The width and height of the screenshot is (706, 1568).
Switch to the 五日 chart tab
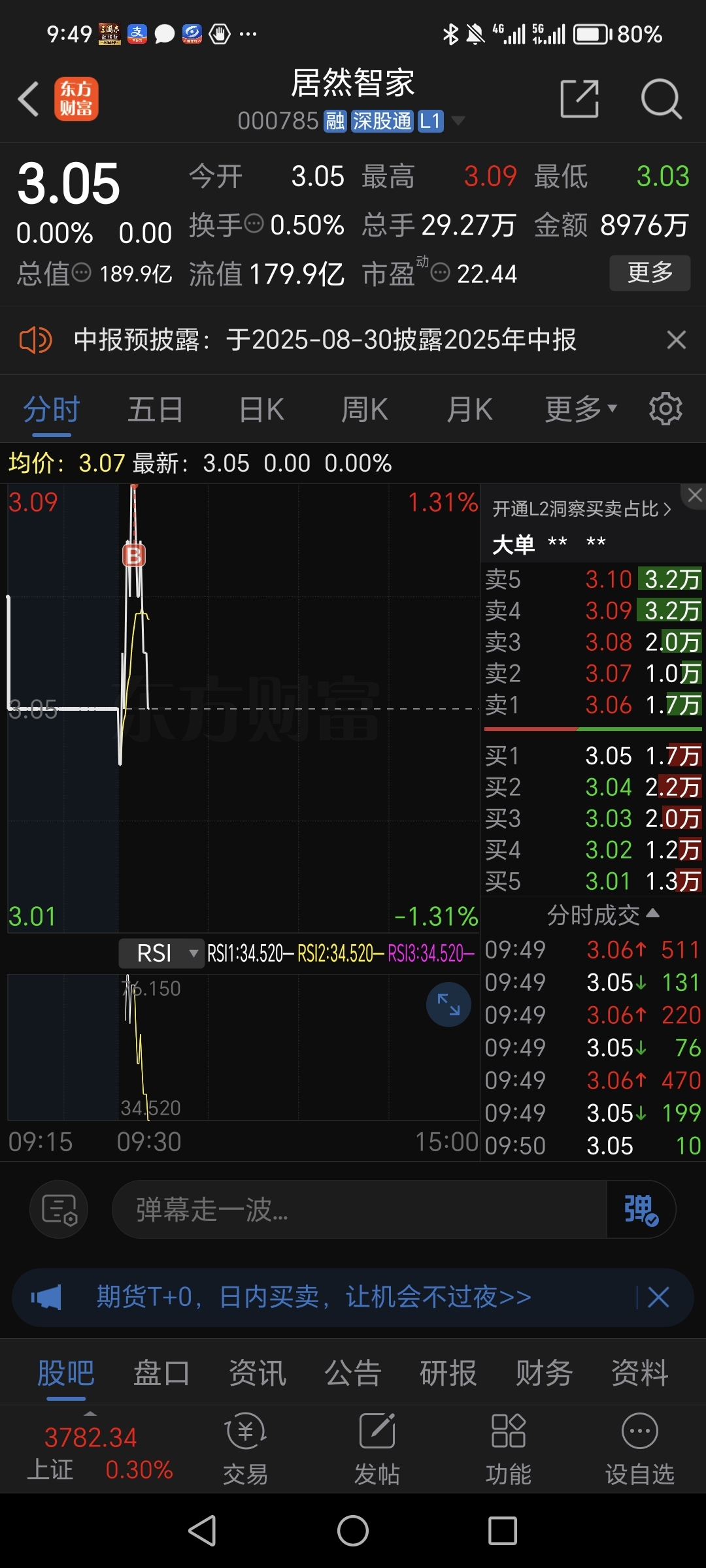156,410
